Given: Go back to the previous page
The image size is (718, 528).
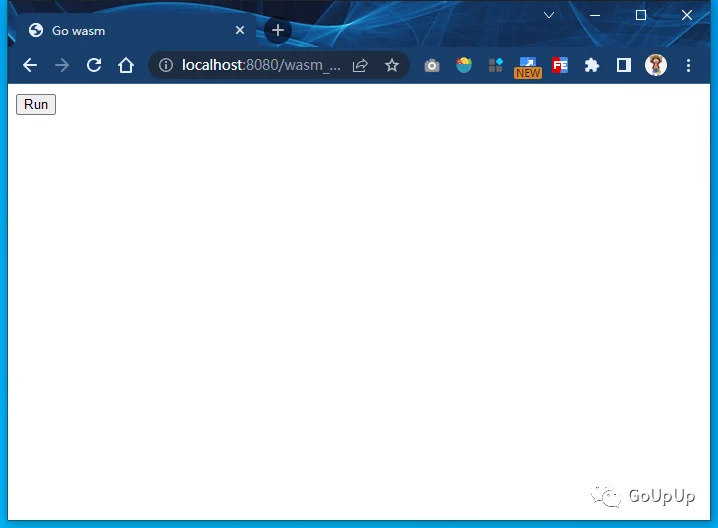Looking at the screenshot, I should 30,65.
